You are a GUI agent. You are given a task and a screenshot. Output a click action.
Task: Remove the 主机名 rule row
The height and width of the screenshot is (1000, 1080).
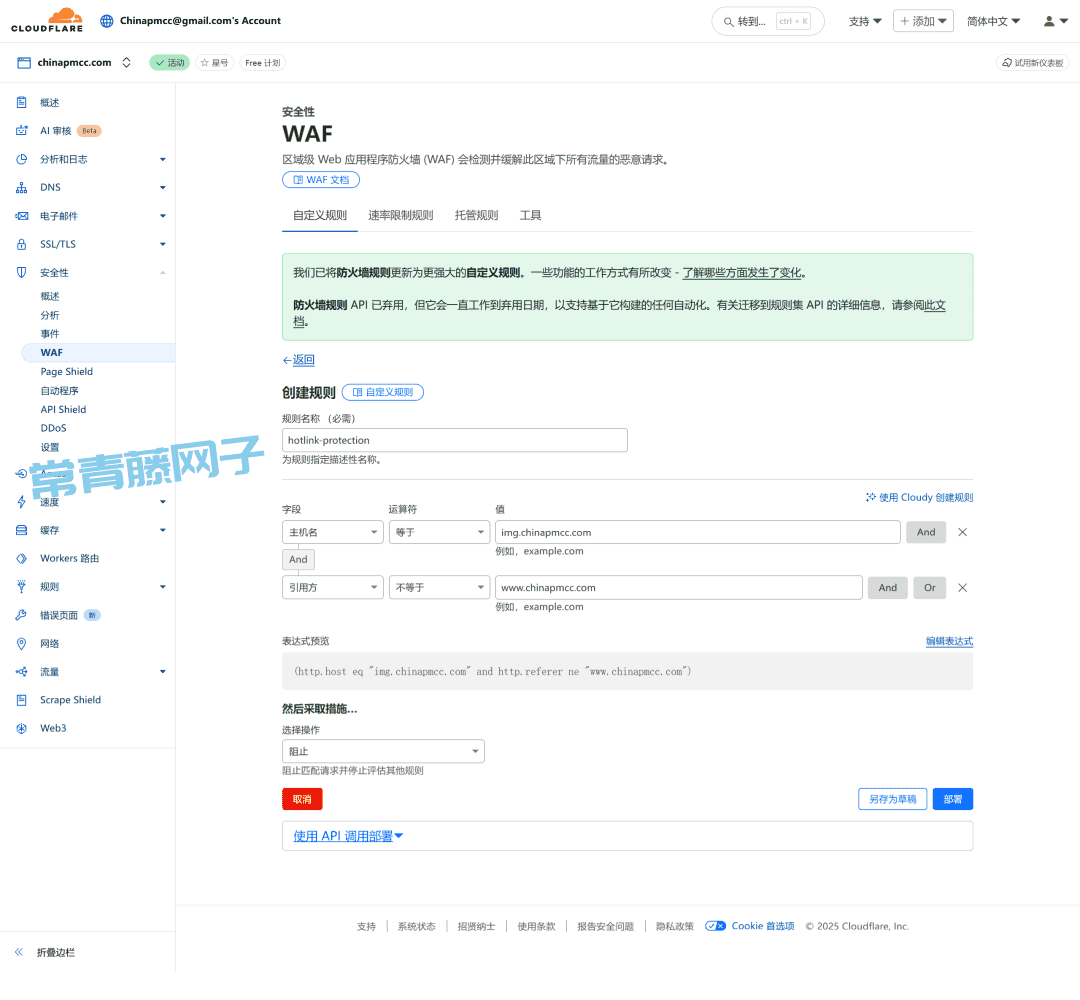click(x=963, y=532)
